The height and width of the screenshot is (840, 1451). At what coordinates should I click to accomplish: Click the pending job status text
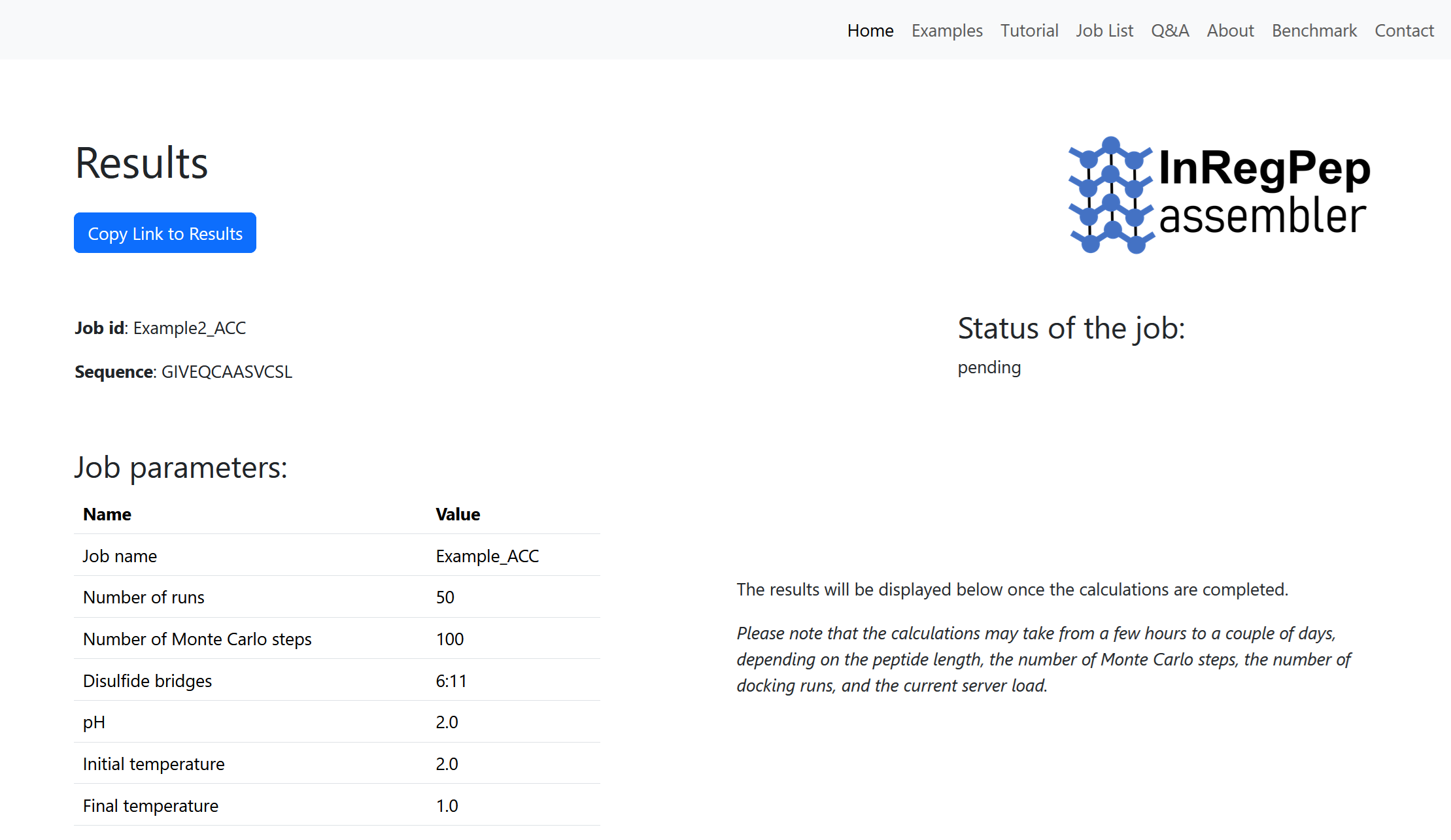click(x=989, y=367)
